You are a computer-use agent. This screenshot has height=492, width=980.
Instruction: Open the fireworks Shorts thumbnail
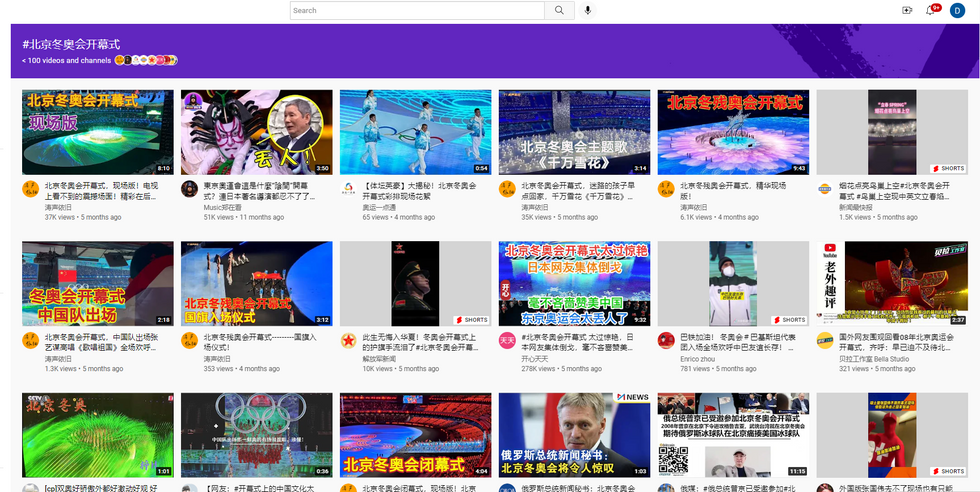892,132
